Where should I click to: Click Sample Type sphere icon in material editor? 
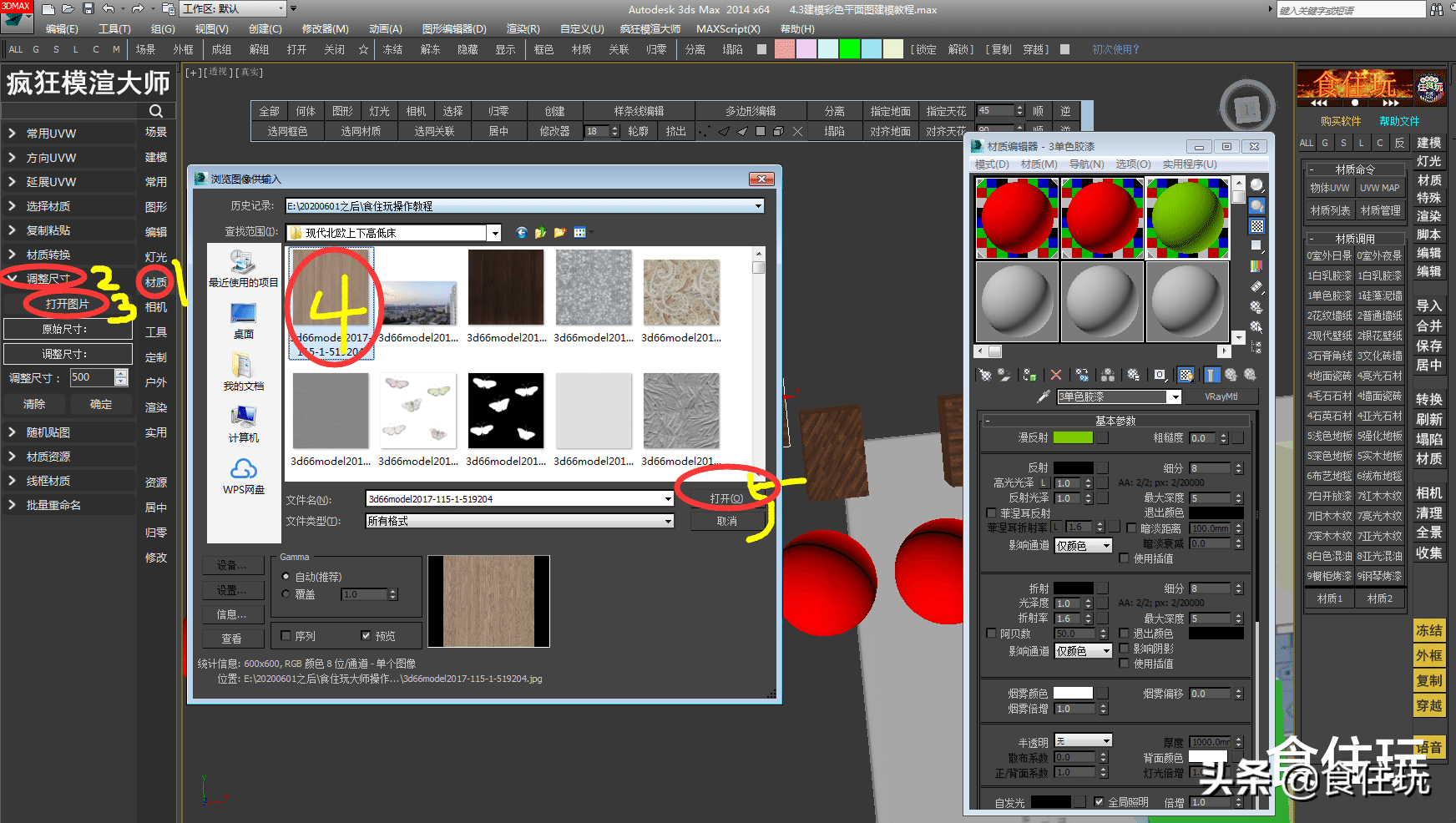1256,185
